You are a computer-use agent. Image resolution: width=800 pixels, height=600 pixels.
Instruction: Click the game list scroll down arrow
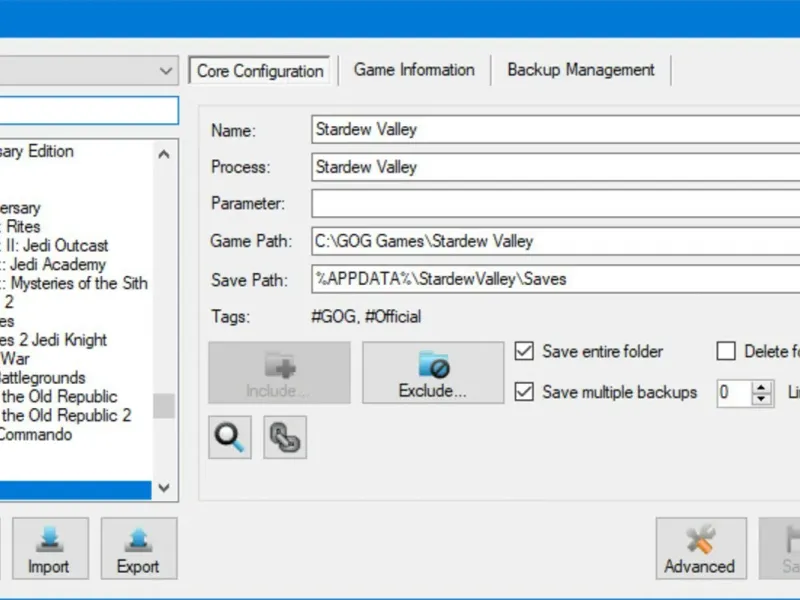[164, 487]
